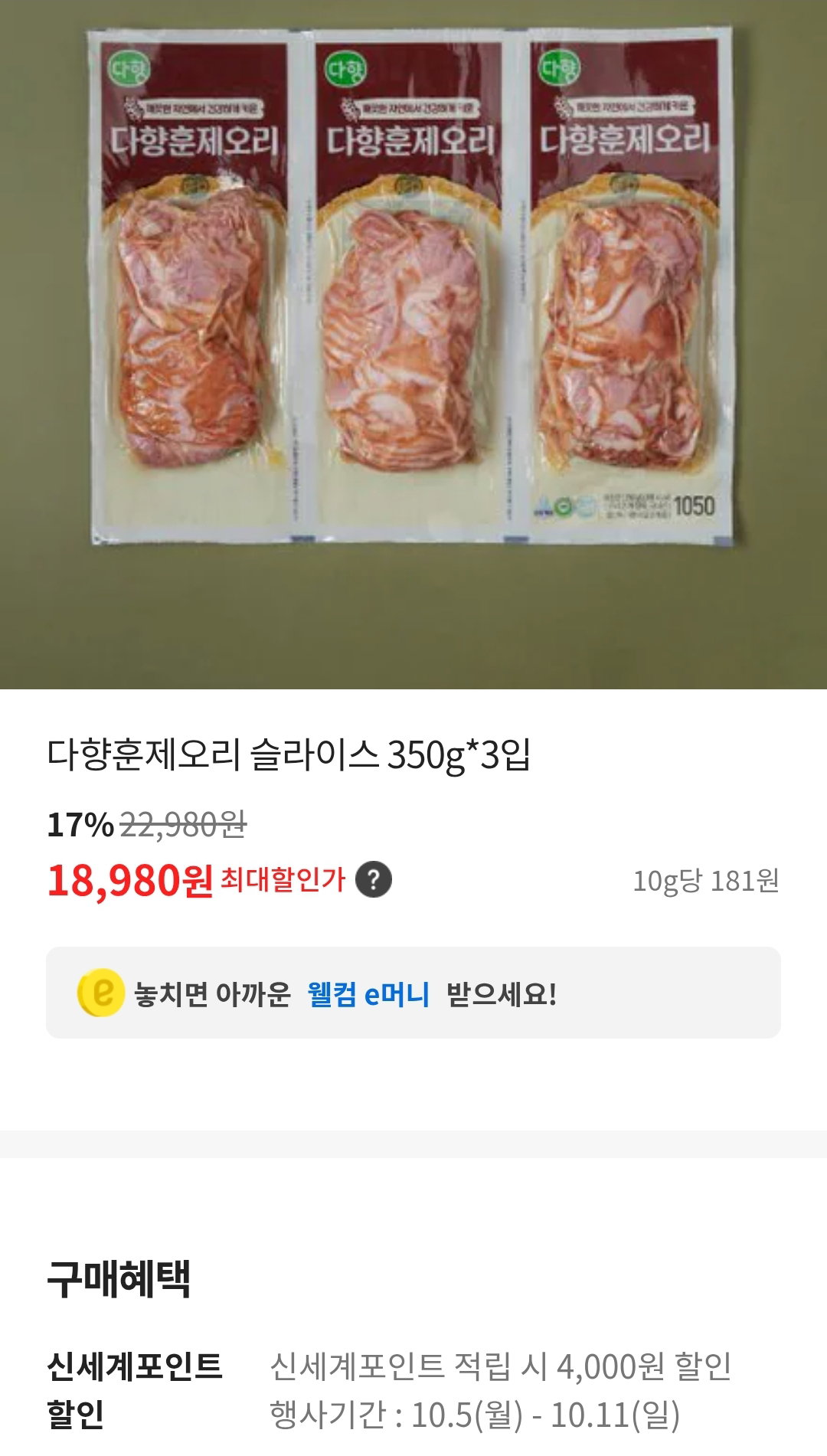Click the 신세계포인트 할인 label

[135, 1390]
